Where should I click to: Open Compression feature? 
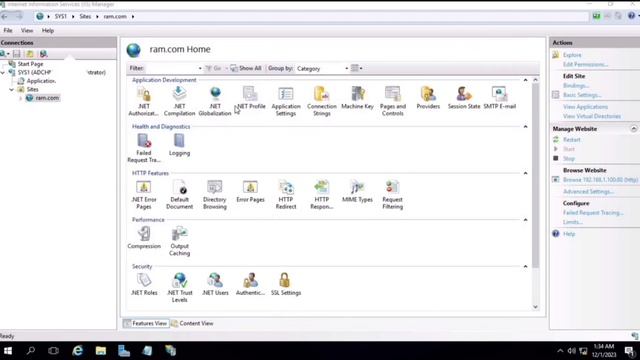(144, 238)
